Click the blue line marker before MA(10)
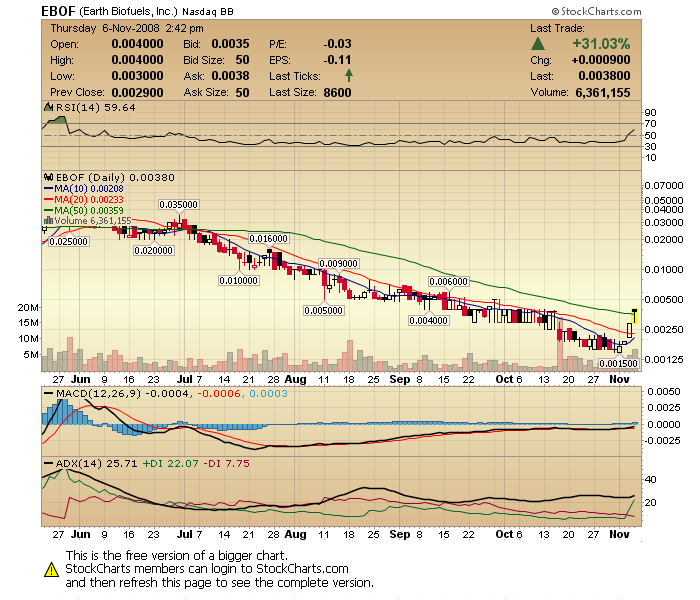 48,189
